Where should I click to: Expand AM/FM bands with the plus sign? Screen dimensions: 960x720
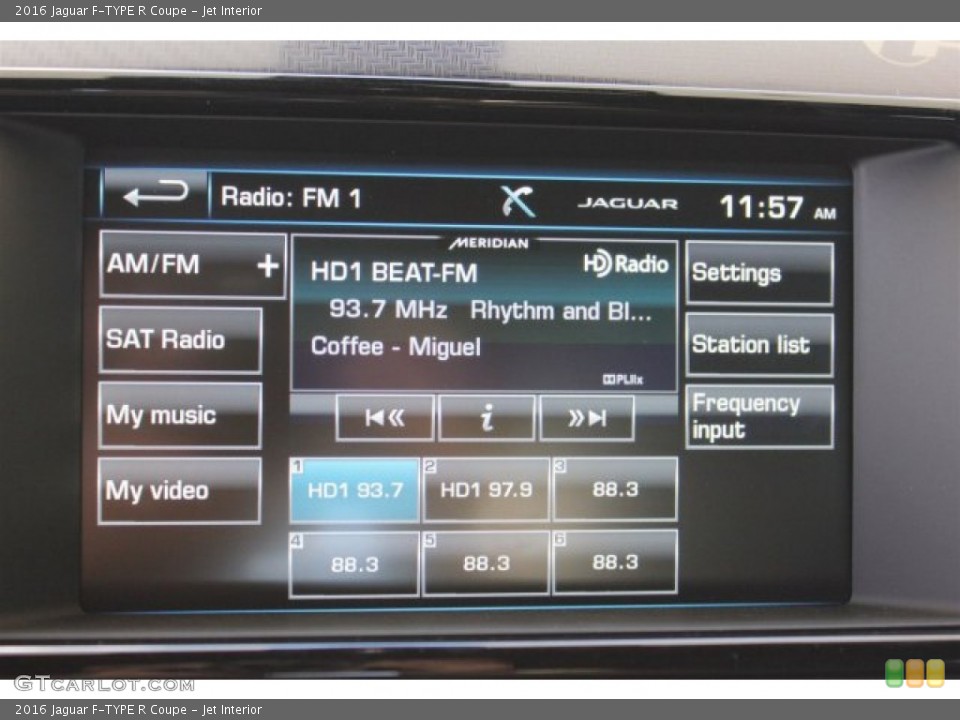point(268,266)
